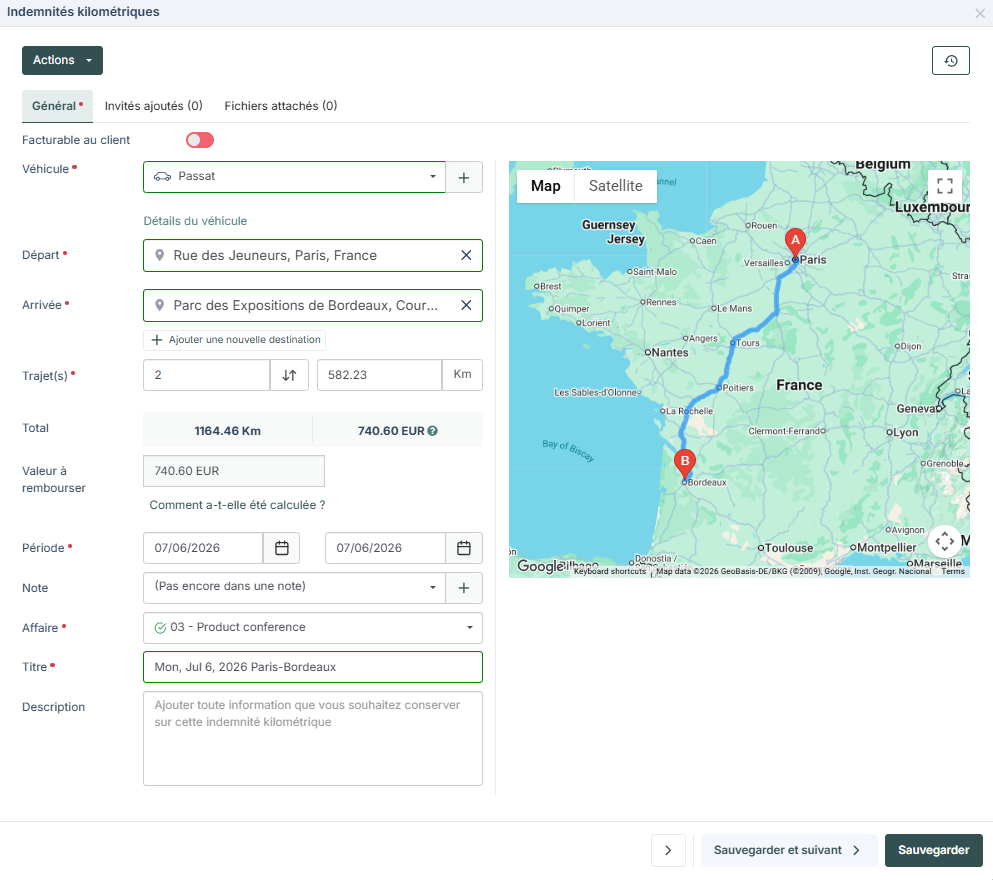This screenshot has height=880, width=993.
Task: Click location pin in Départ field
Action: tap(160, 255)
